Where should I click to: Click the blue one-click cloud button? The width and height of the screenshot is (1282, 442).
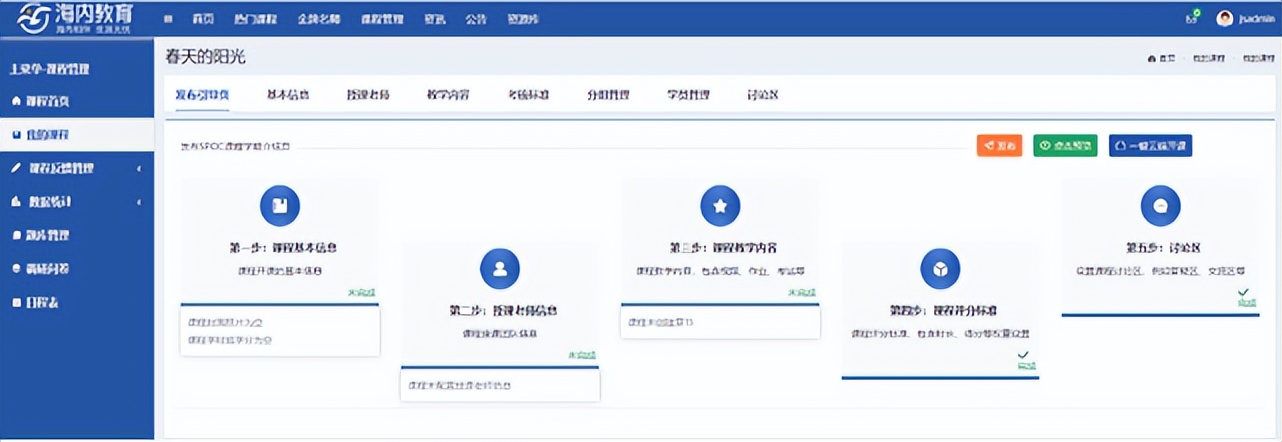pos(1150,146)
